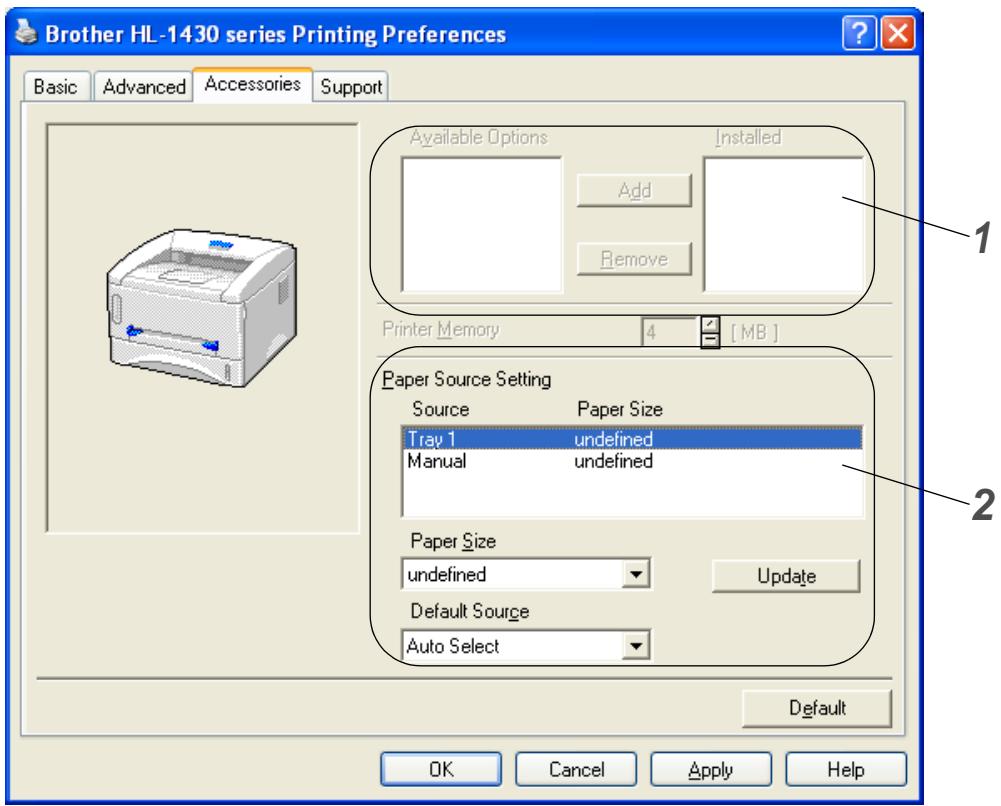Image resolution: width=1001 pixels, height=806 pixels.
Task: Open the Advanced tab
Action: point(144,86)
